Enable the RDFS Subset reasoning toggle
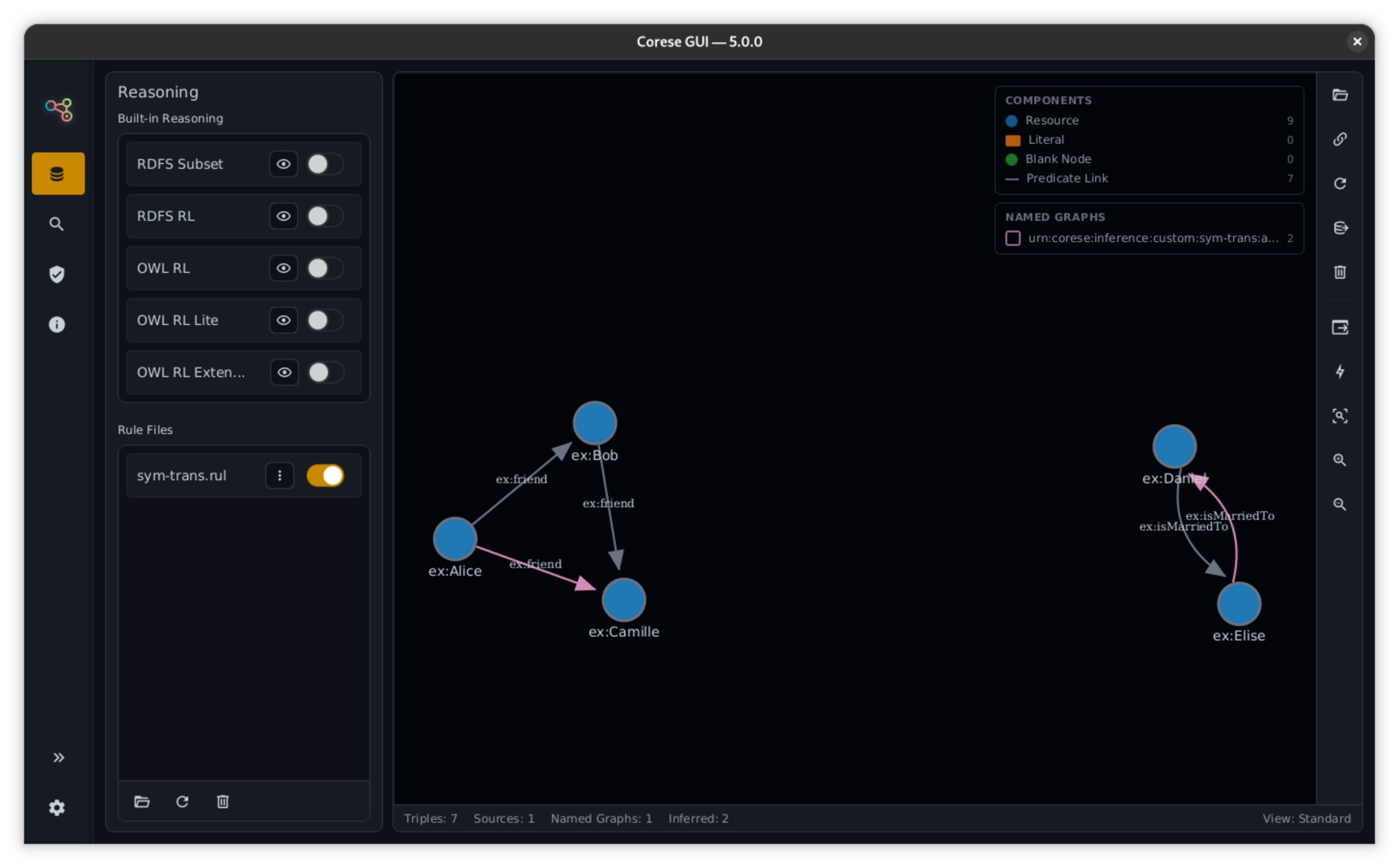 [x=325, y=163]
